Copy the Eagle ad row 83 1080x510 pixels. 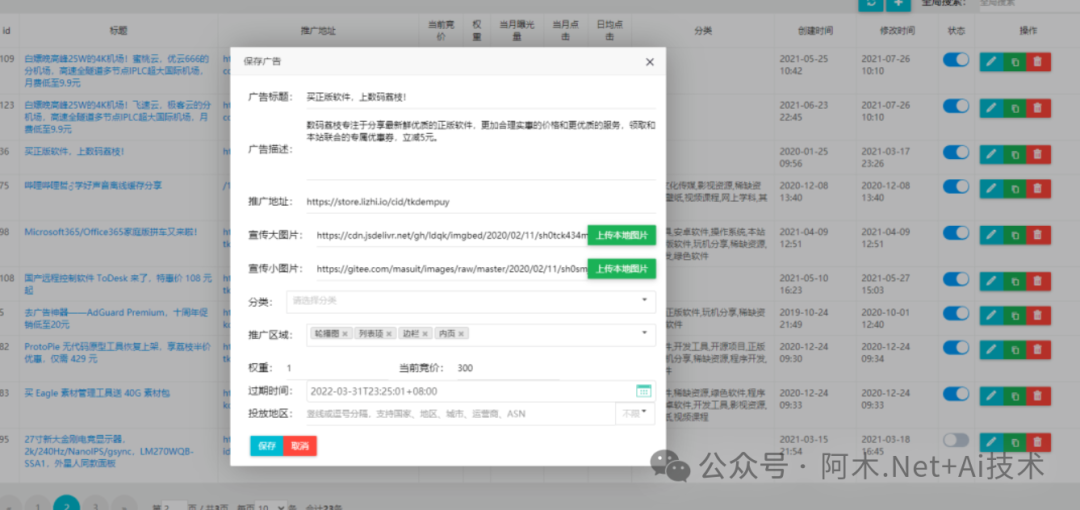click(x=1015, y=396)
